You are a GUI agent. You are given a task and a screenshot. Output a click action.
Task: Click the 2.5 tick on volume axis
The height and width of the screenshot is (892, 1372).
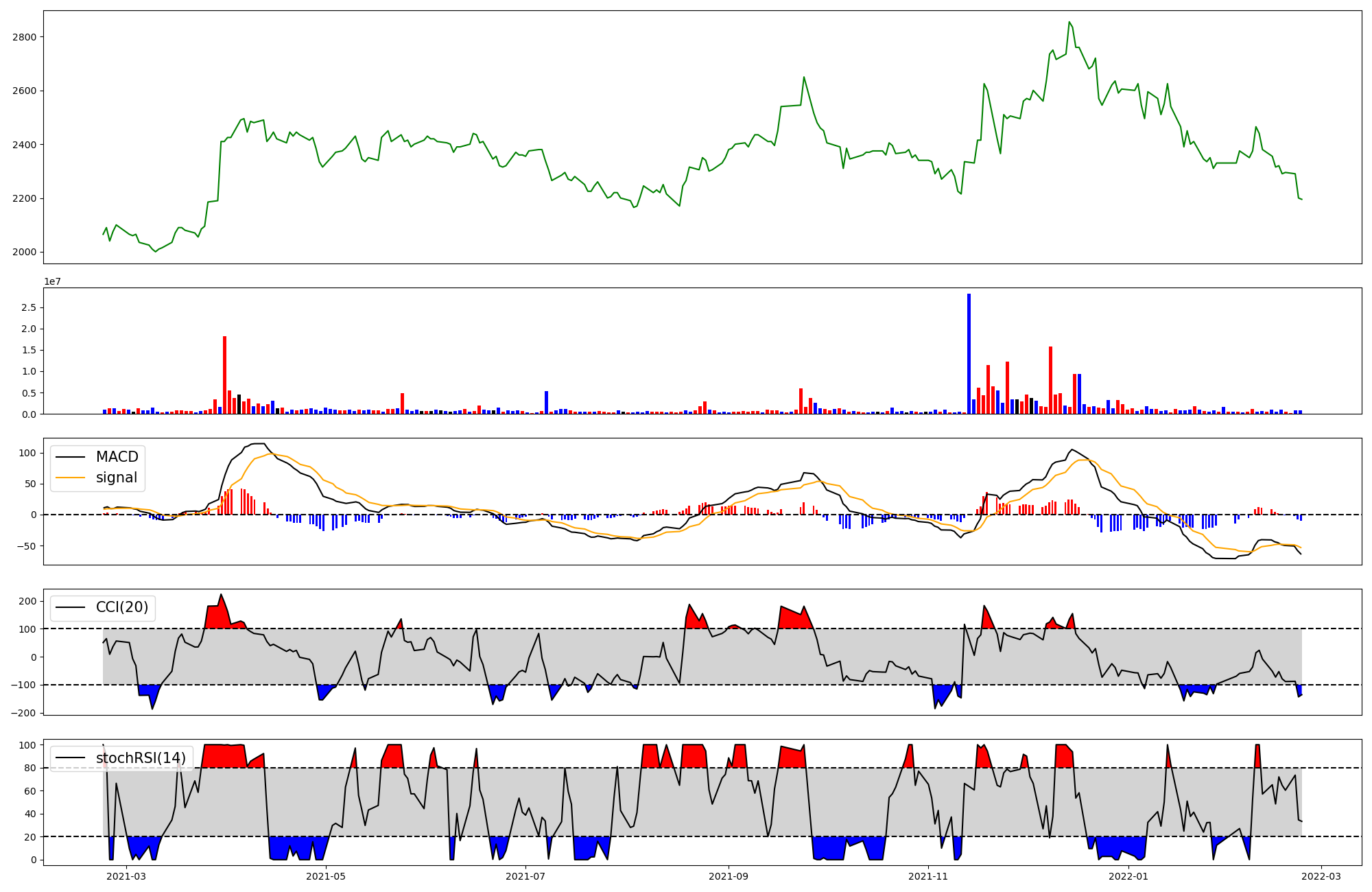[x=28, y=307]
